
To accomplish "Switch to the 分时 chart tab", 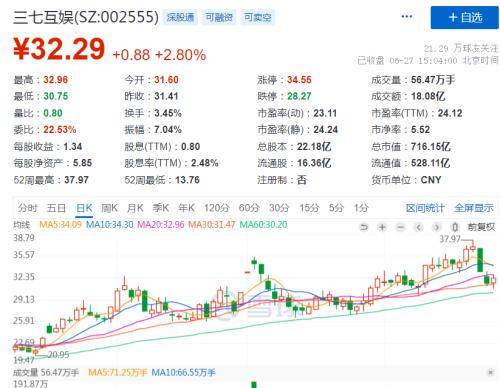I will click(x=28, y=208).
